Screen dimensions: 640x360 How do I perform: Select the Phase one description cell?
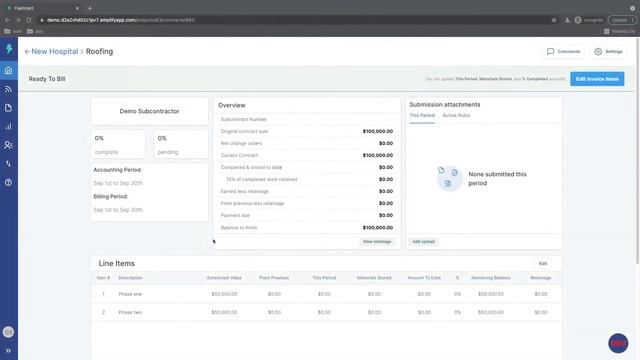click(130, 294)
